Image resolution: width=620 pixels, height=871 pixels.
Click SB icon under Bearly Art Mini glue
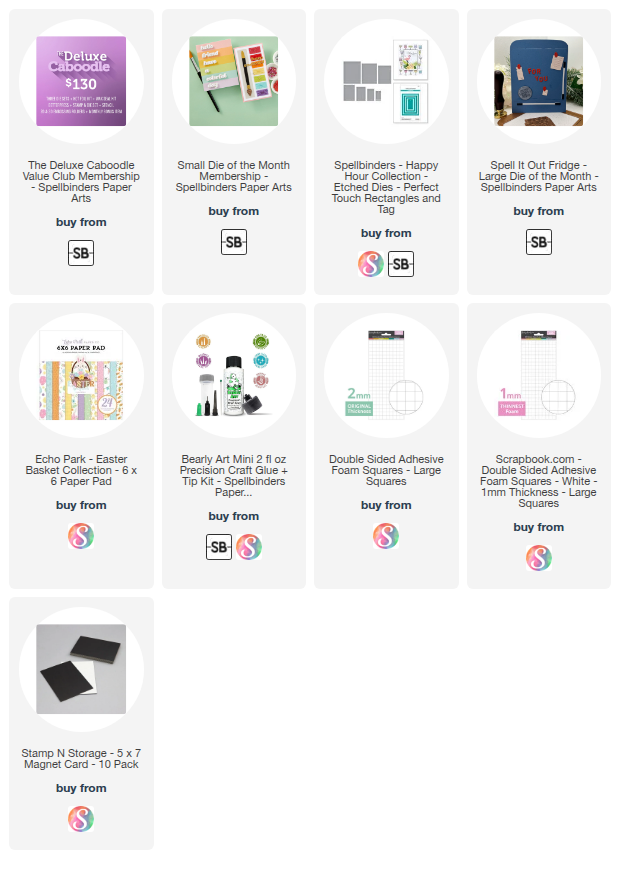(218, 547)
